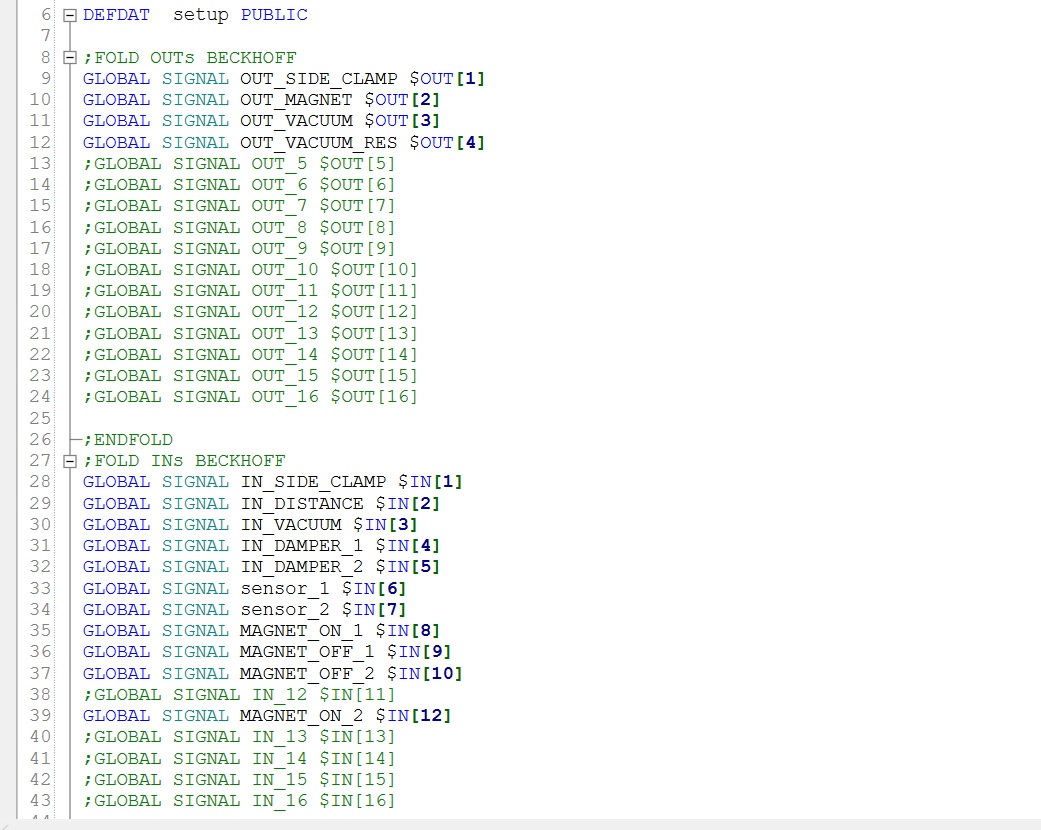Click the MAGNET_ON_1 signal name
This screenshot has width=1041, height=830.
[x=302, y=631]
